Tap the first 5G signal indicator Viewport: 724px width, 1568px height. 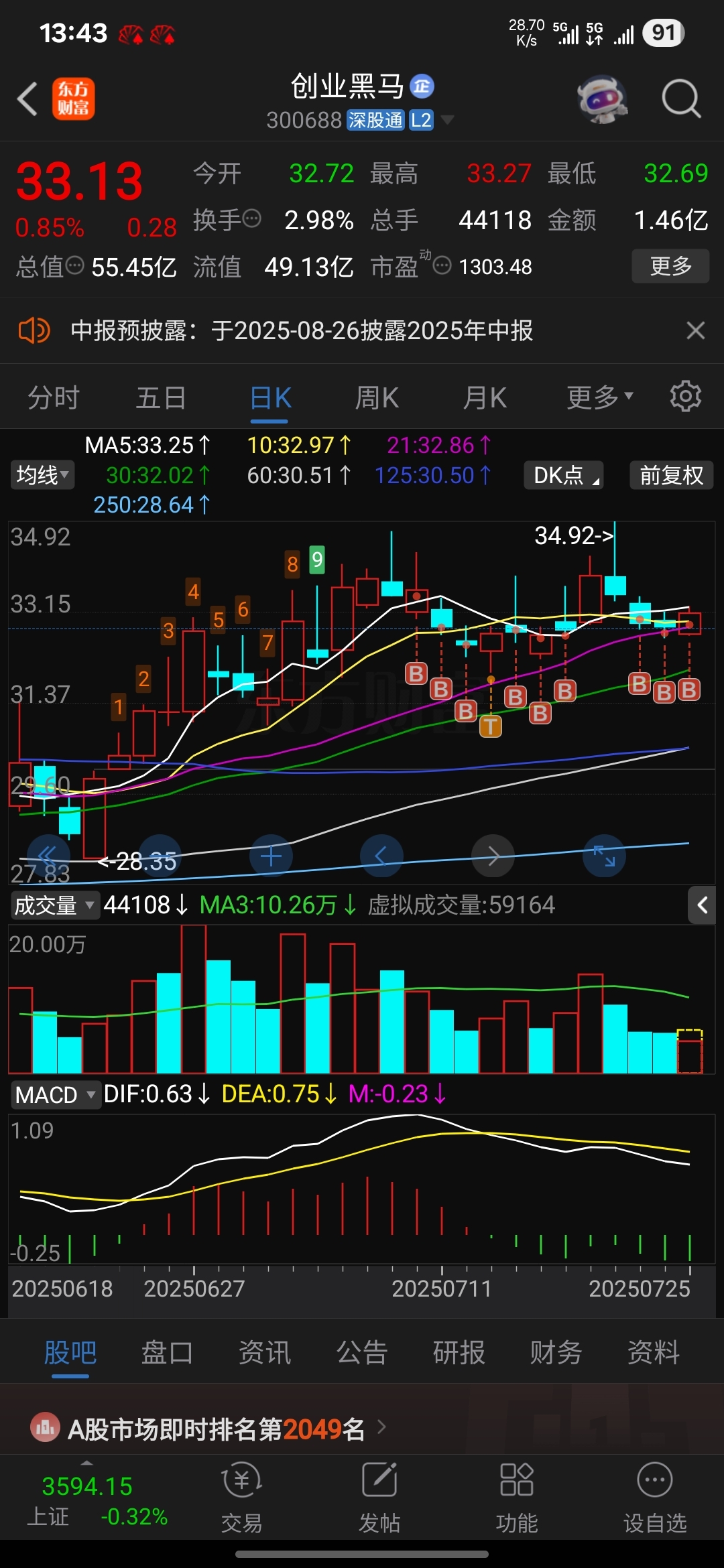(x=566, y=32)
